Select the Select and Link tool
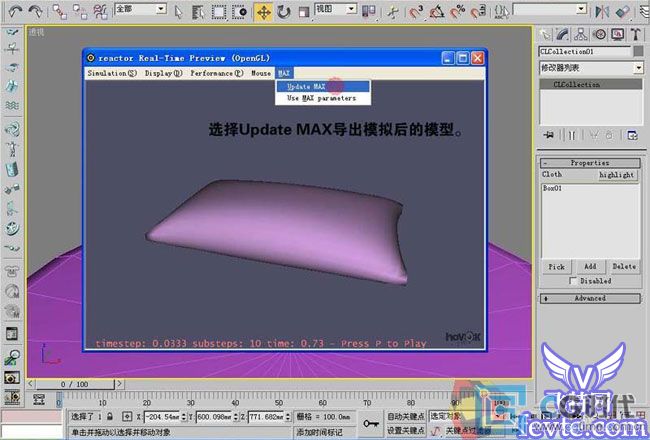Screen dimensions: 650x440 pos(59,12)
